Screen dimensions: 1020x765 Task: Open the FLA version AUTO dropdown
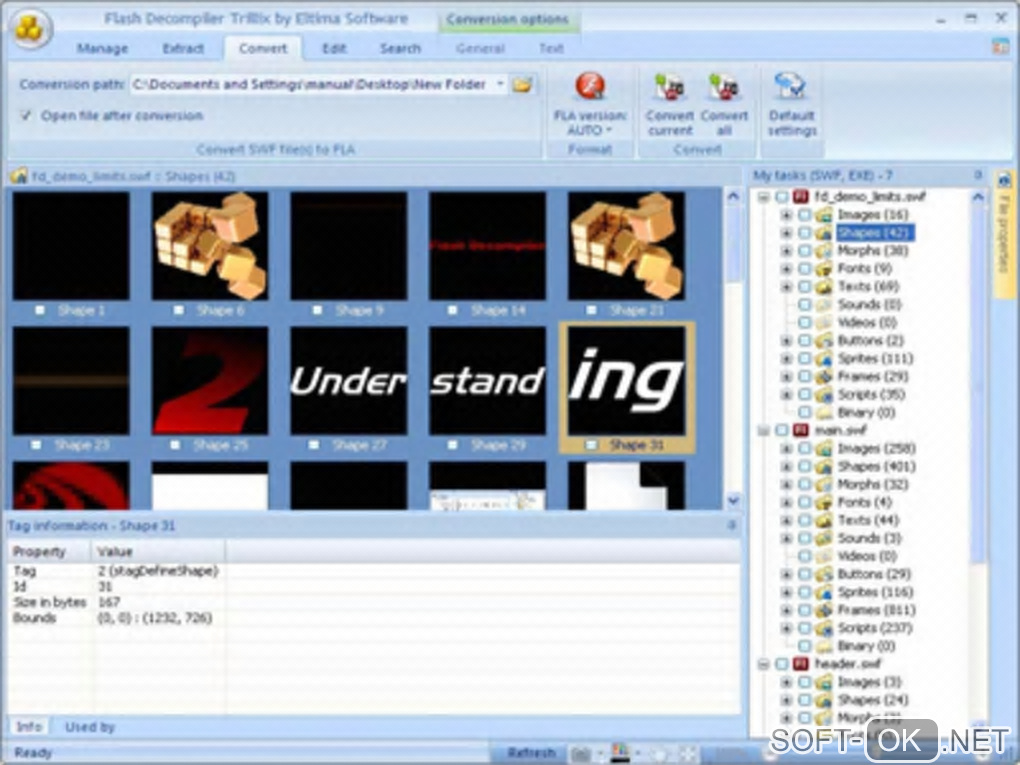[x=590, y=130]
